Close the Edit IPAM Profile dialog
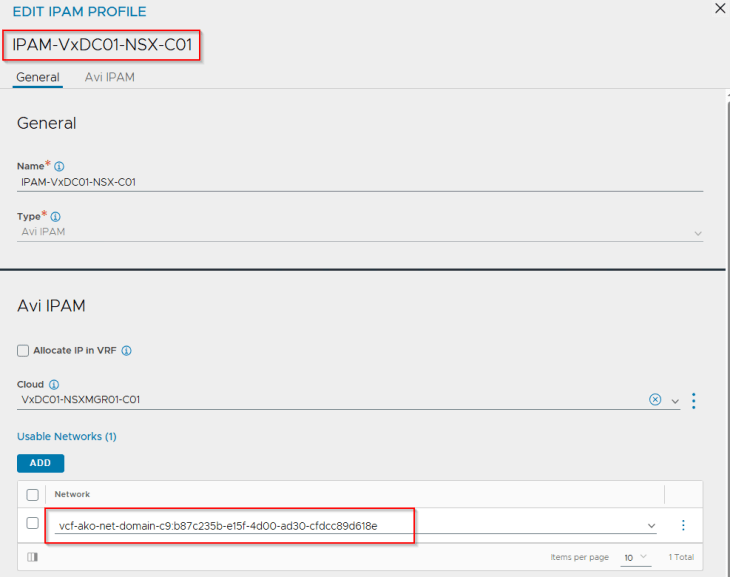Screen dimensions: 730x577 tap(719, 8)
